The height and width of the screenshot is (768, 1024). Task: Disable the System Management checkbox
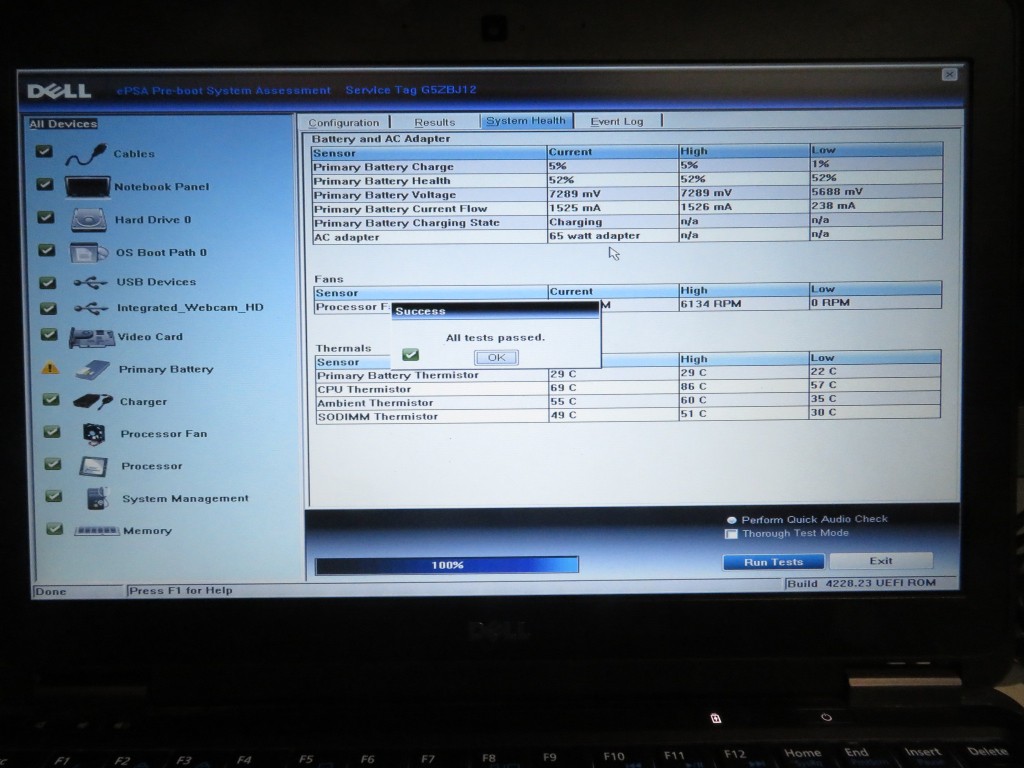pos(54,496)
